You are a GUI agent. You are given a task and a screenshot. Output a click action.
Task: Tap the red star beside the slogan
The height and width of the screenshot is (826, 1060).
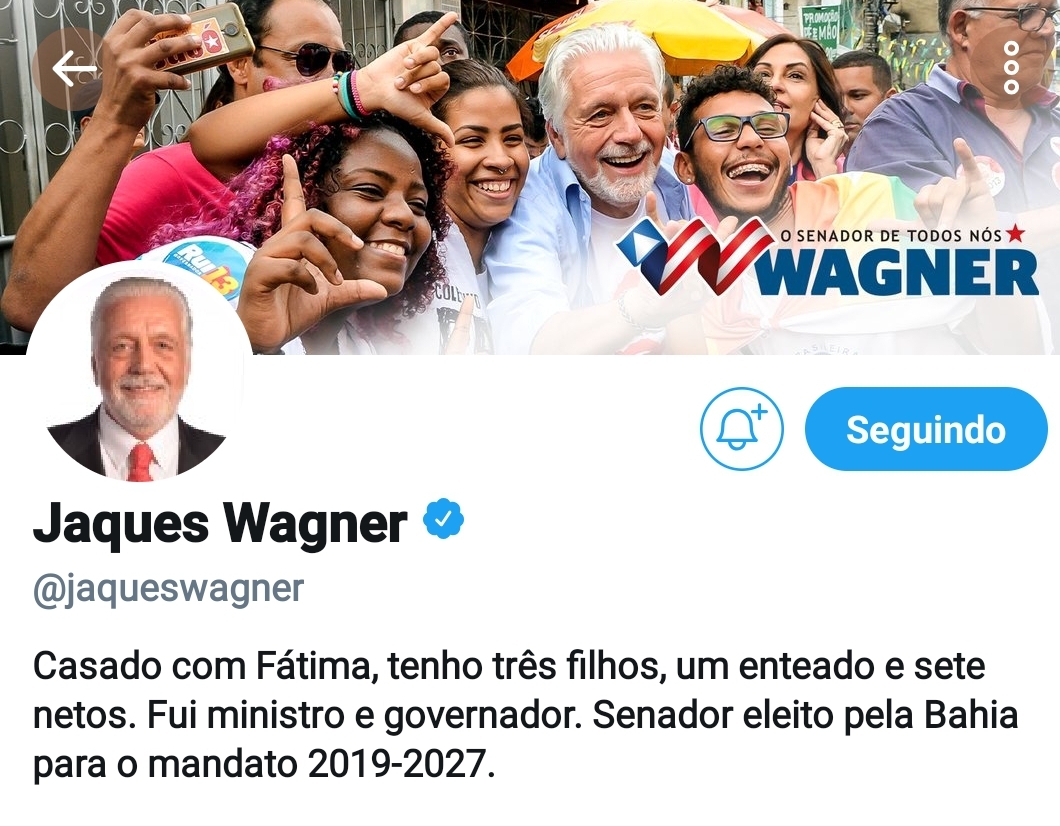[x=1015, y=234]
